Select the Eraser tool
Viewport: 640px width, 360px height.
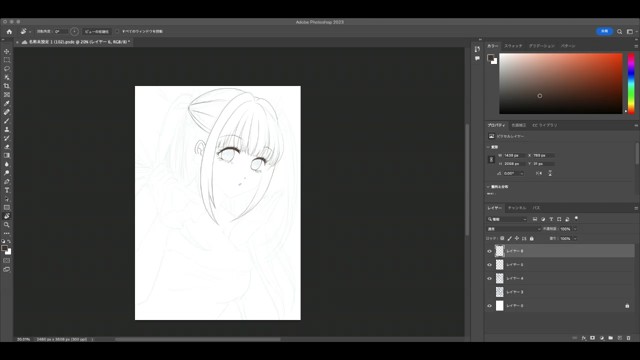pos(7,147)
